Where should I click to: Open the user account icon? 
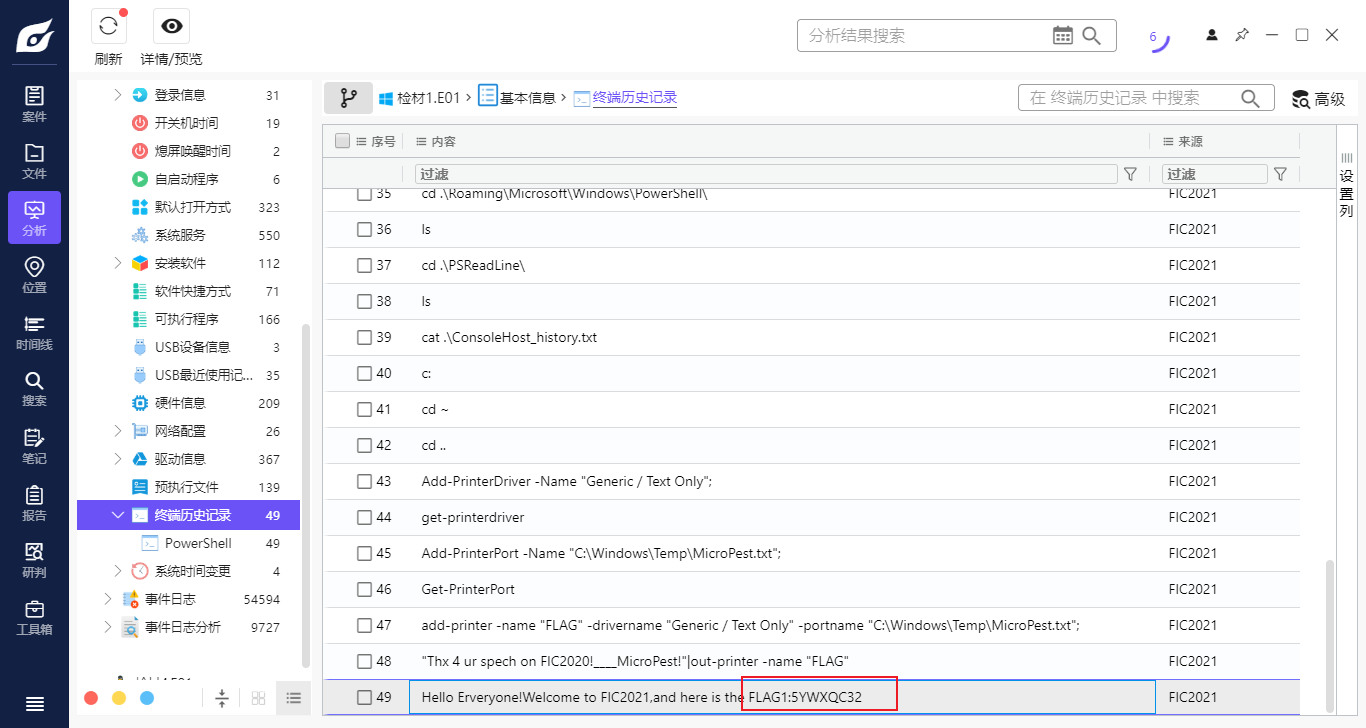1212,35
